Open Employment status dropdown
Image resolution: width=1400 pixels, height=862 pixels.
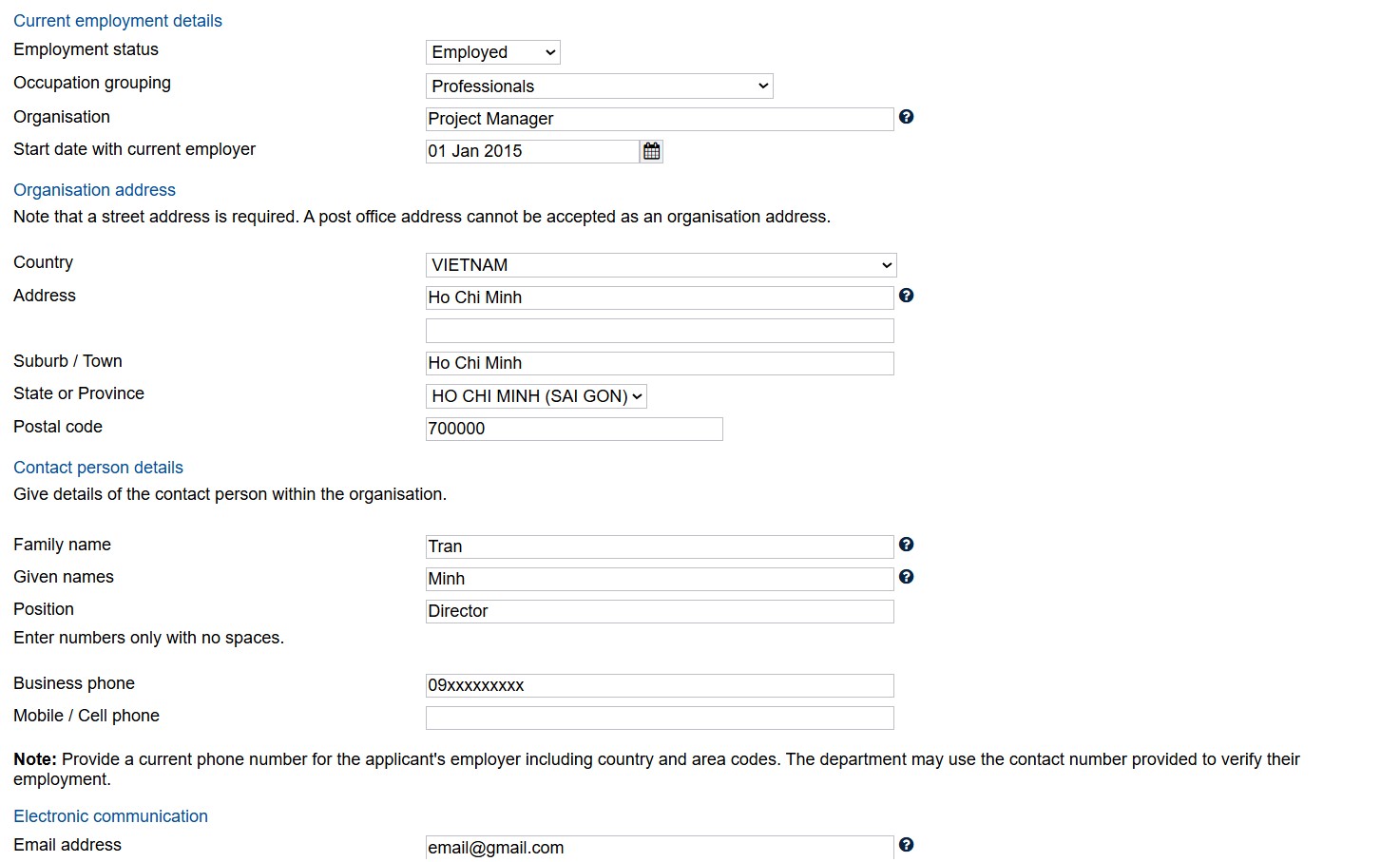click(492, 52)
